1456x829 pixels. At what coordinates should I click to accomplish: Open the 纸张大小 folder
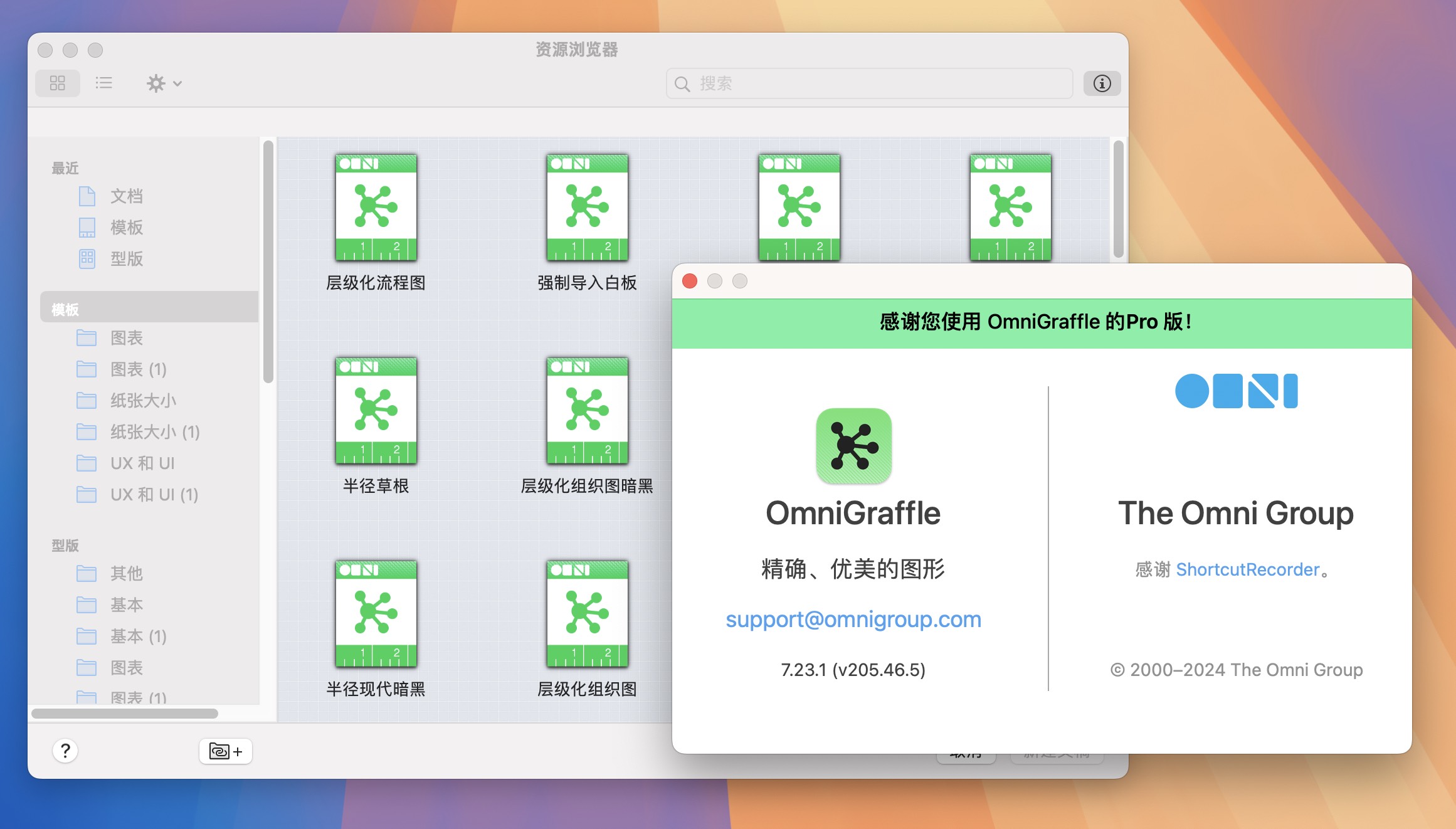[x=126, y=401]
